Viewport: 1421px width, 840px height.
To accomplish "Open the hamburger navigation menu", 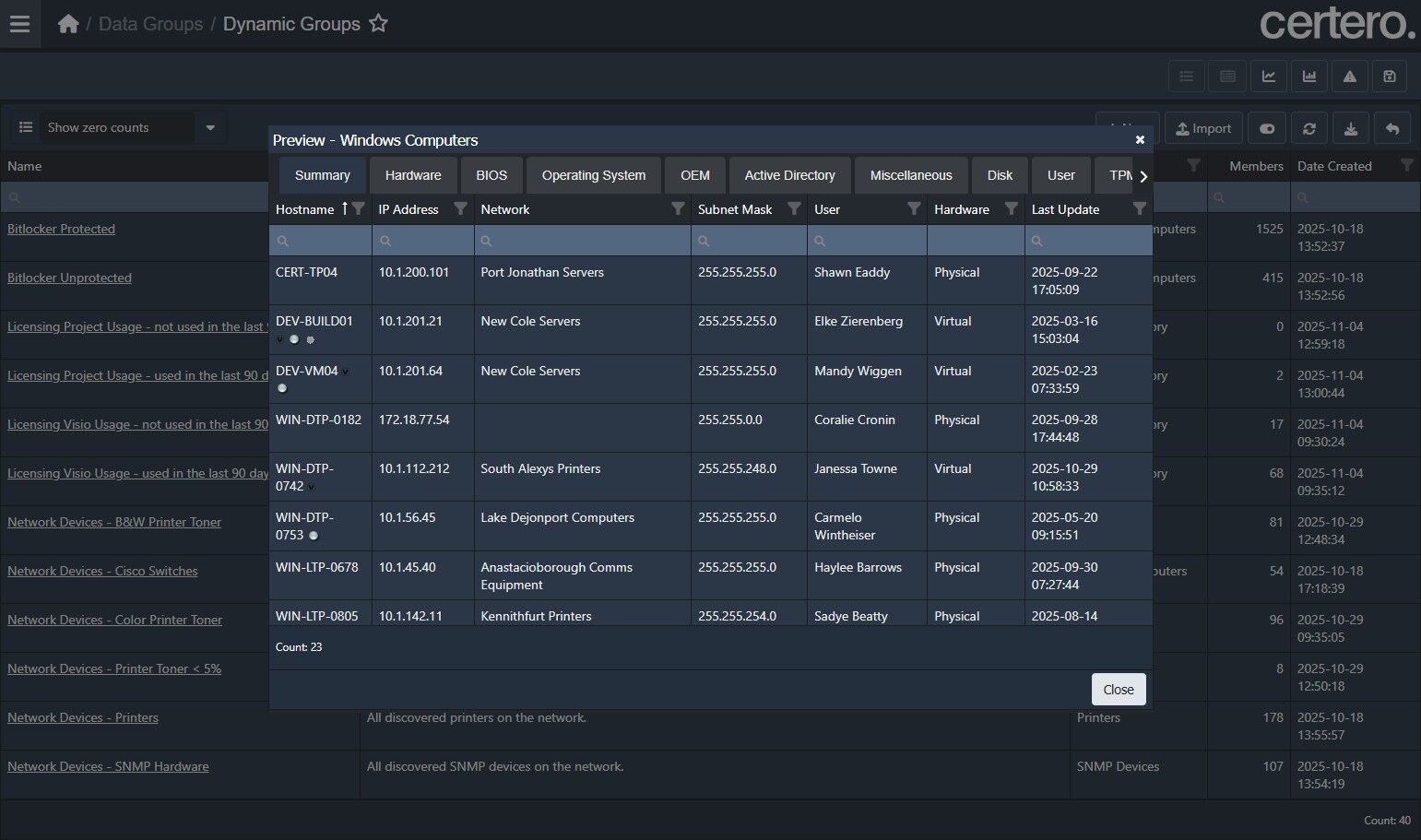I will (19, 24).
